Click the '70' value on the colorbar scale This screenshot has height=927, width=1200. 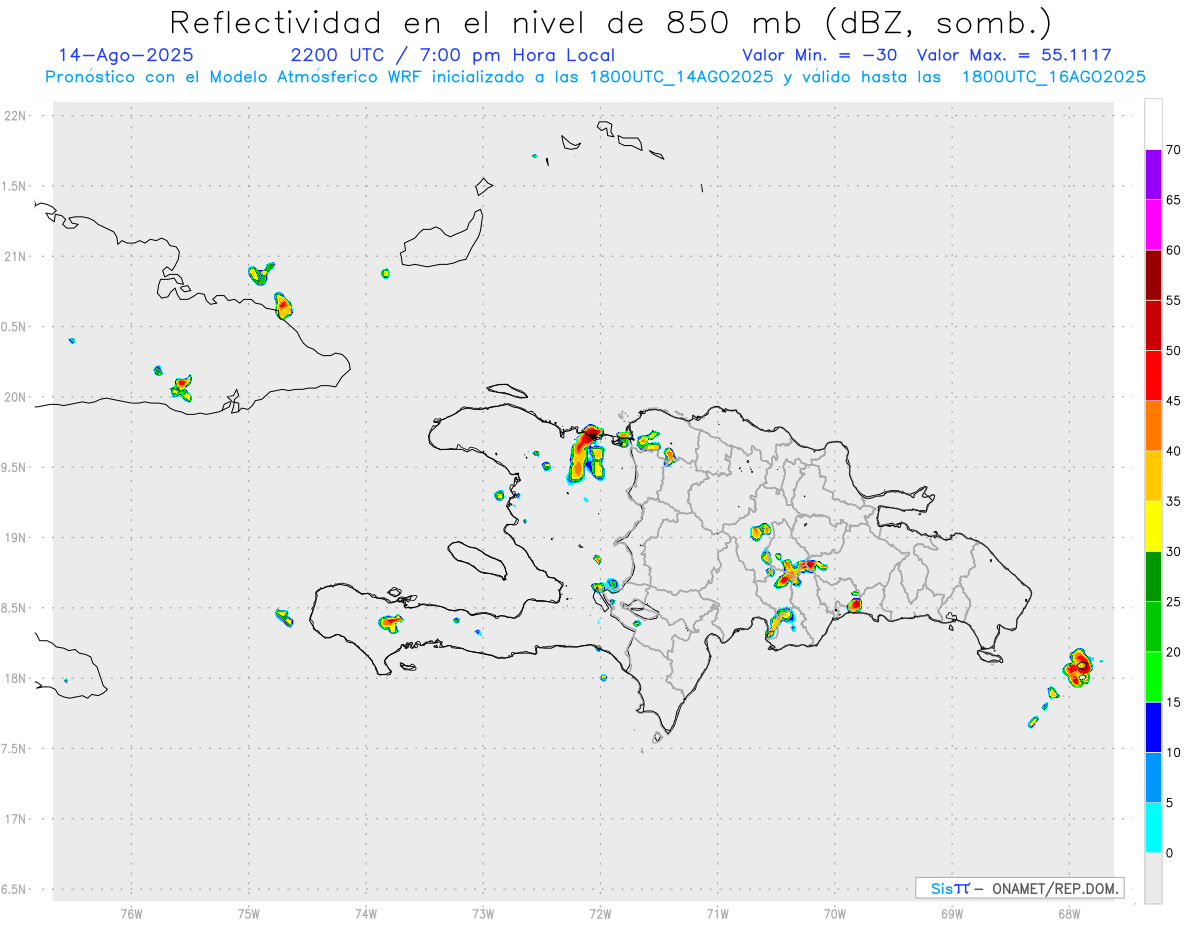[x=1174, y=150]
